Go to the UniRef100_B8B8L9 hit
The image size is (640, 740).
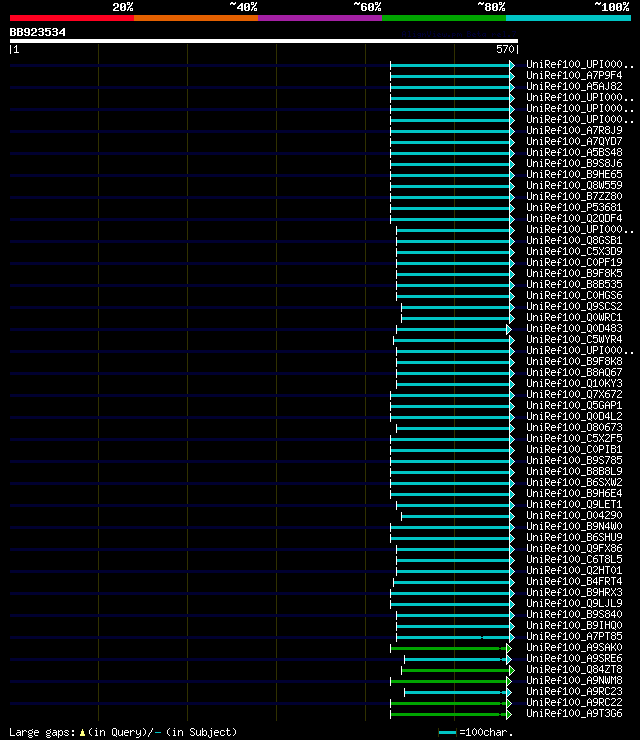[574, 472]
